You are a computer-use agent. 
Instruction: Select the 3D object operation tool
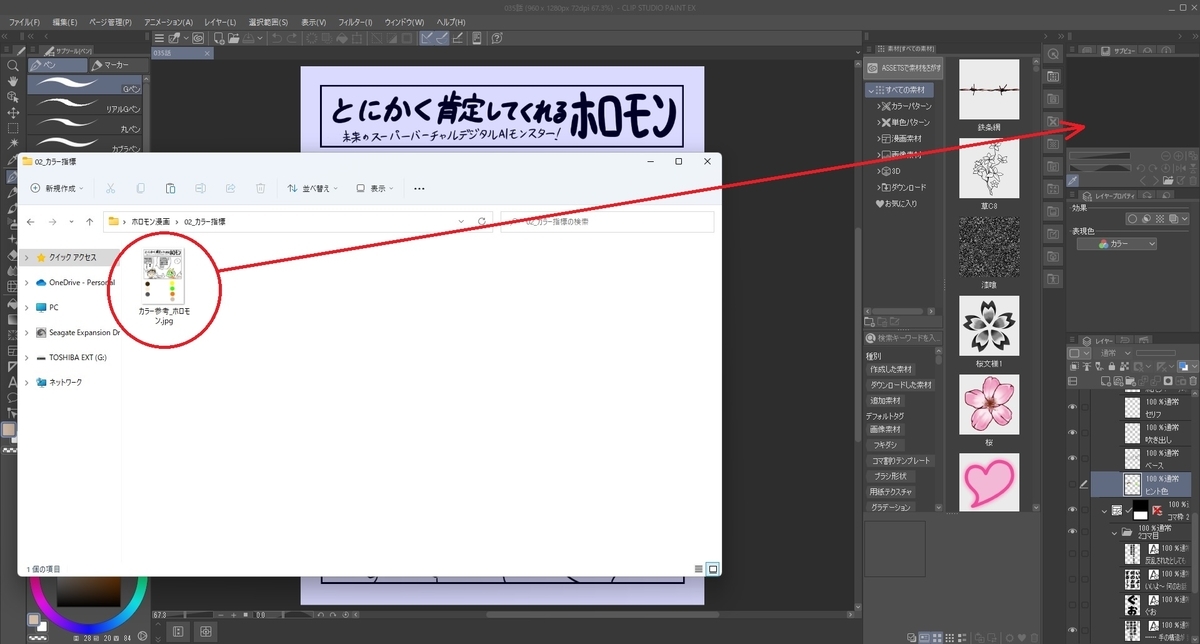pos(12,97)
